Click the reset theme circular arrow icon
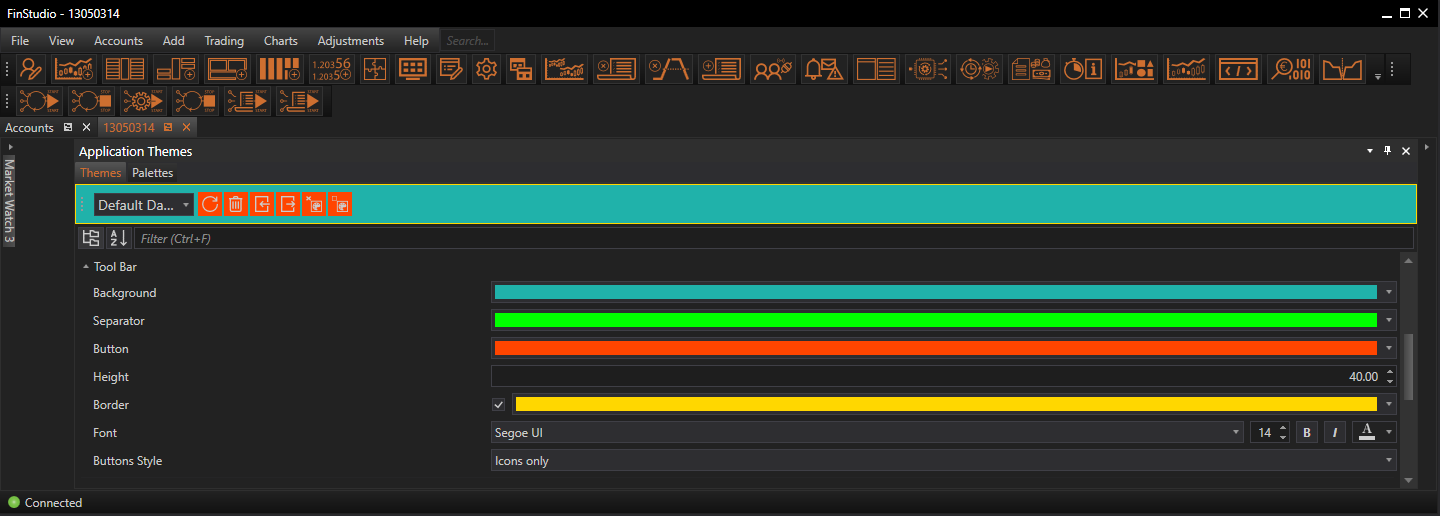This screenshot has width=1440, height=516. (209, 204)
